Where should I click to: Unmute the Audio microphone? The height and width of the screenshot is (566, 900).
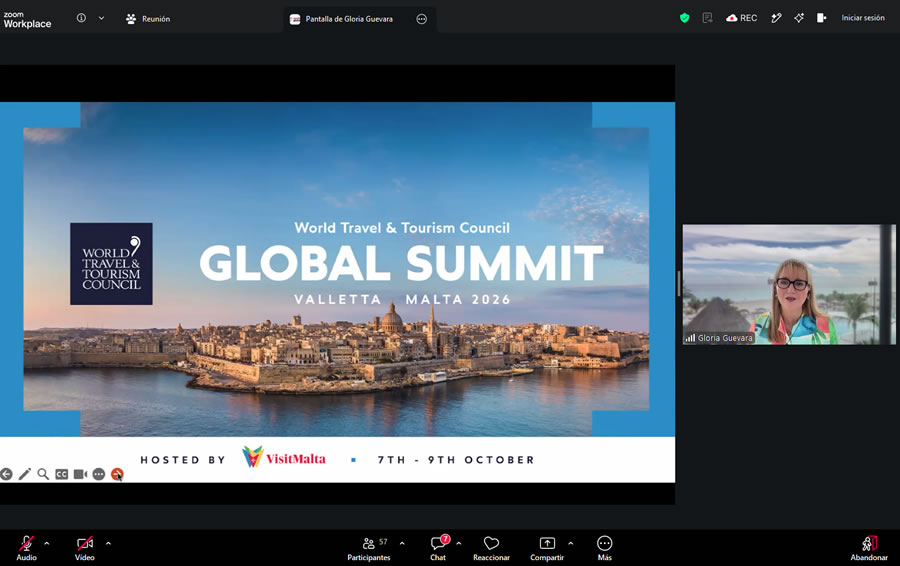click(26, 548)
